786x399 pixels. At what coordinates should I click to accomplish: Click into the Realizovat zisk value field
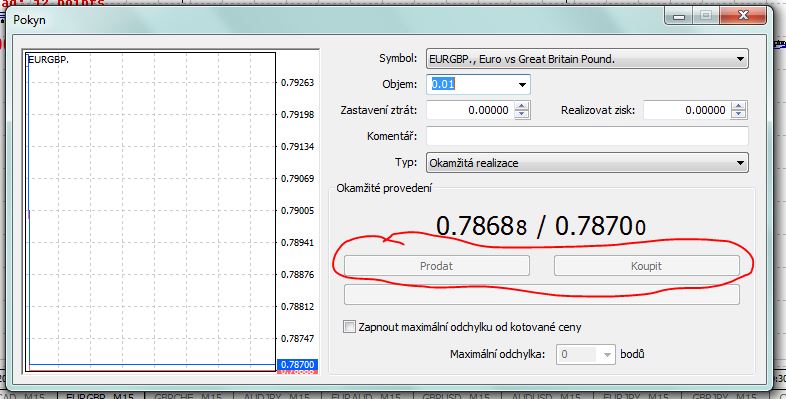click(x=687, y=110)
